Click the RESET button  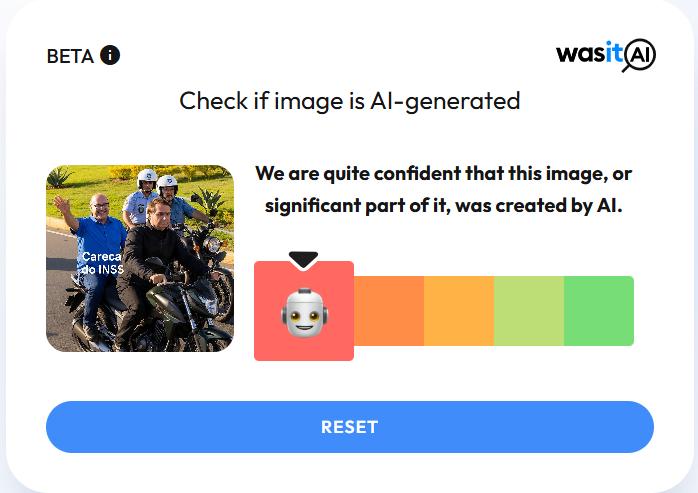(x=349, y=427)
